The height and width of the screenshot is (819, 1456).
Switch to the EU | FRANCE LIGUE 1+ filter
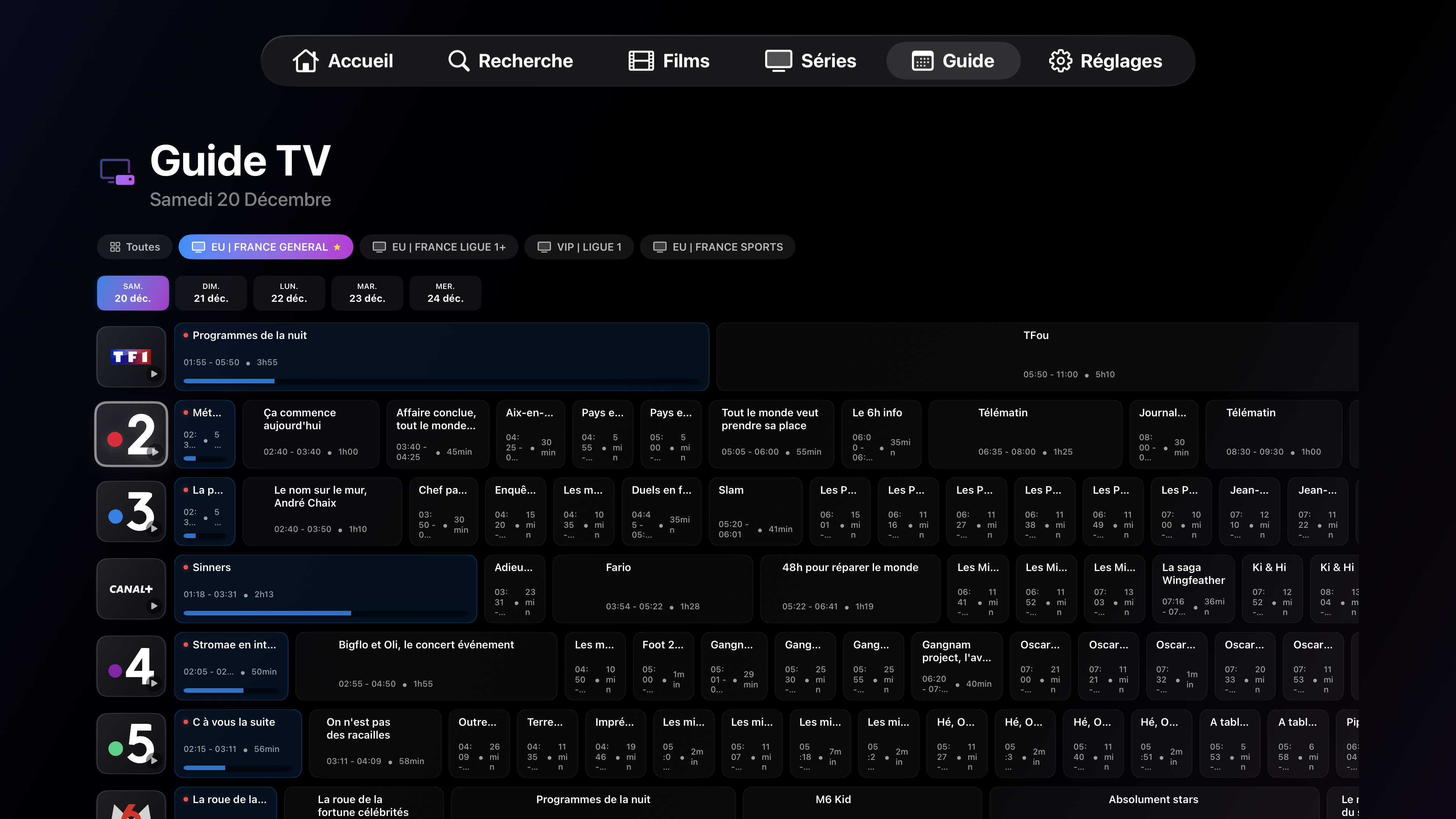tap(439, 246)
